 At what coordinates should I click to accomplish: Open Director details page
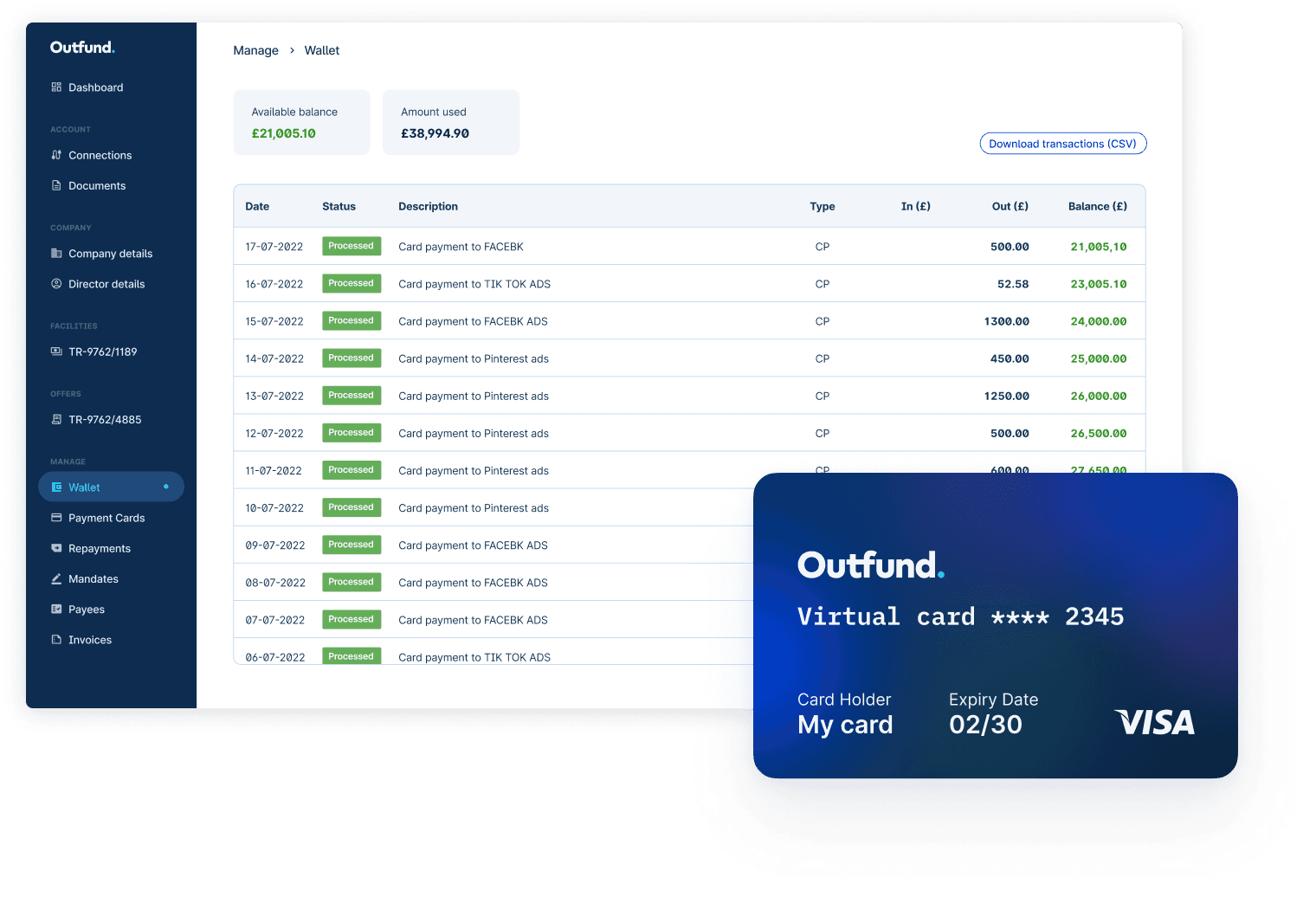106,284
